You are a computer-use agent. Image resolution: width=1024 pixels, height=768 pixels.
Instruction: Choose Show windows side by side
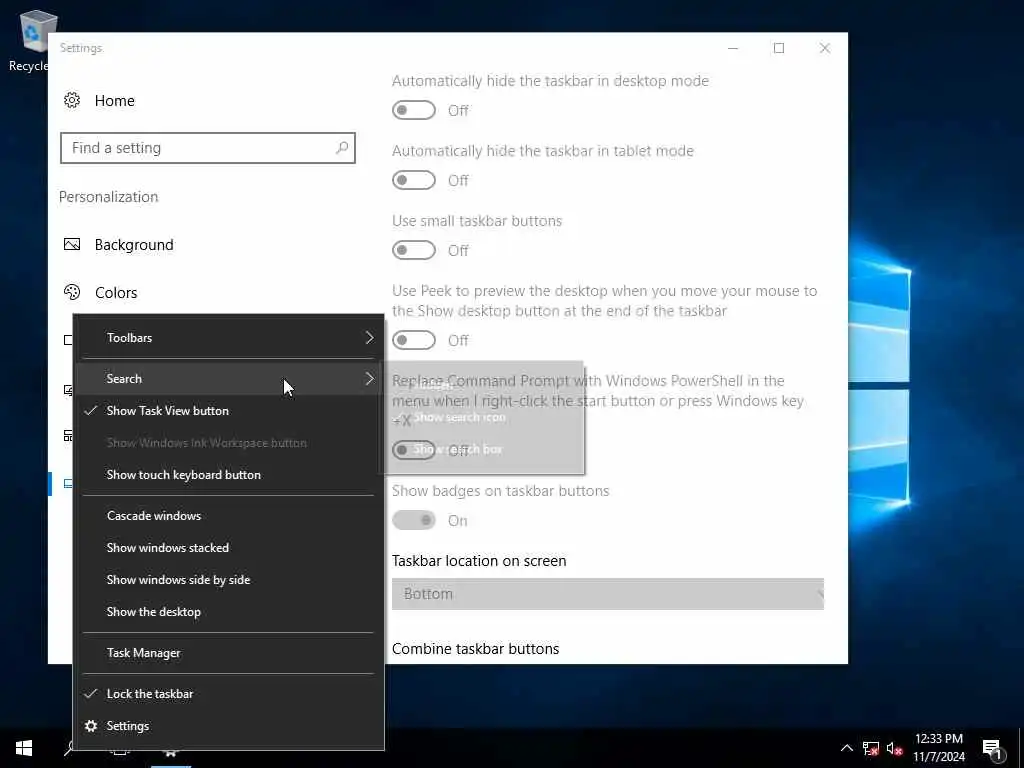(x=229, y=580)
